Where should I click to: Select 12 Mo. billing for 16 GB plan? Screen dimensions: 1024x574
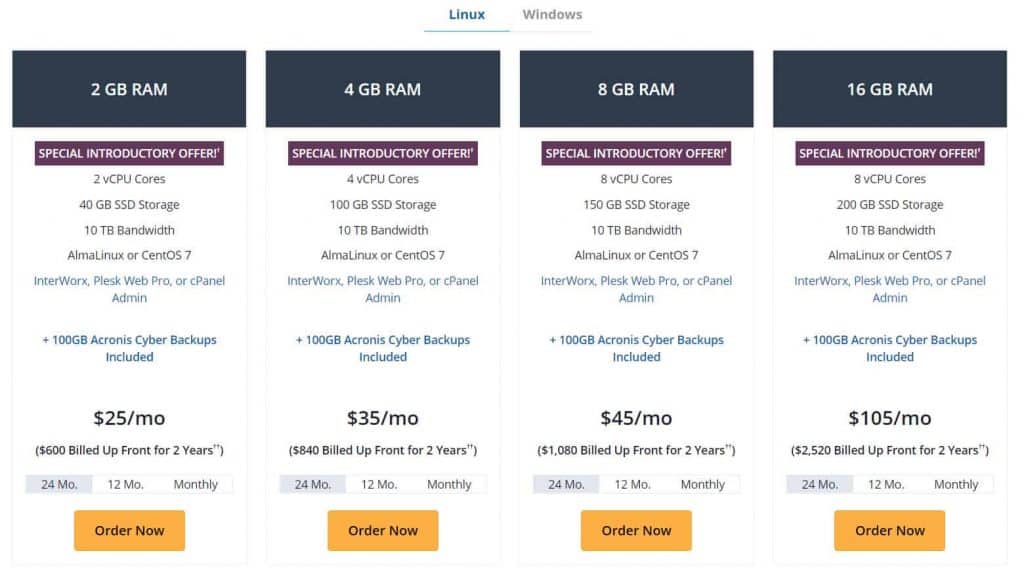point(887,484)
